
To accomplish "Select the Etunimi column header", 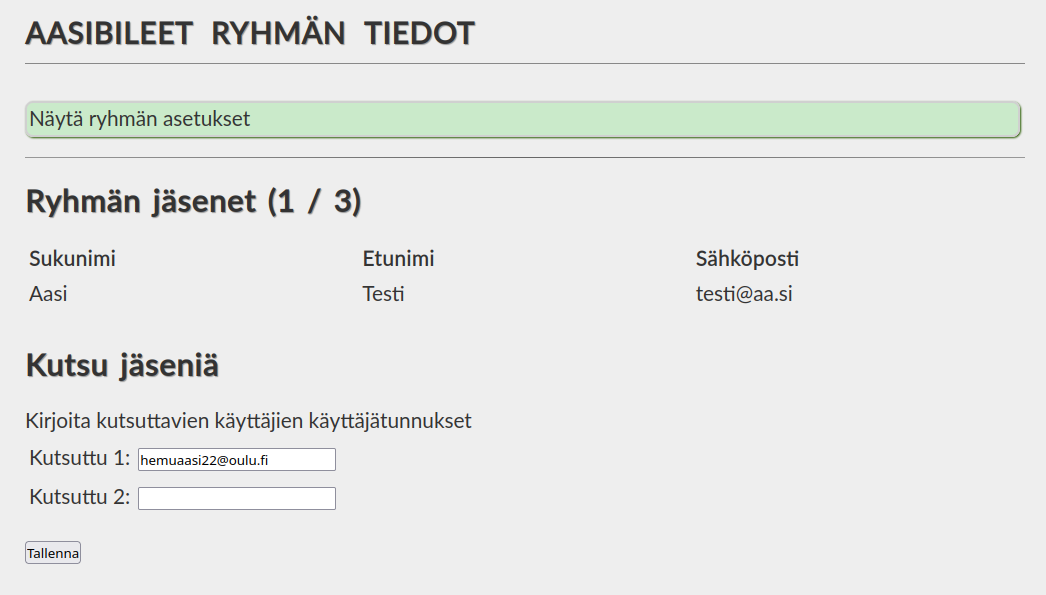I will tap(398, 259).
